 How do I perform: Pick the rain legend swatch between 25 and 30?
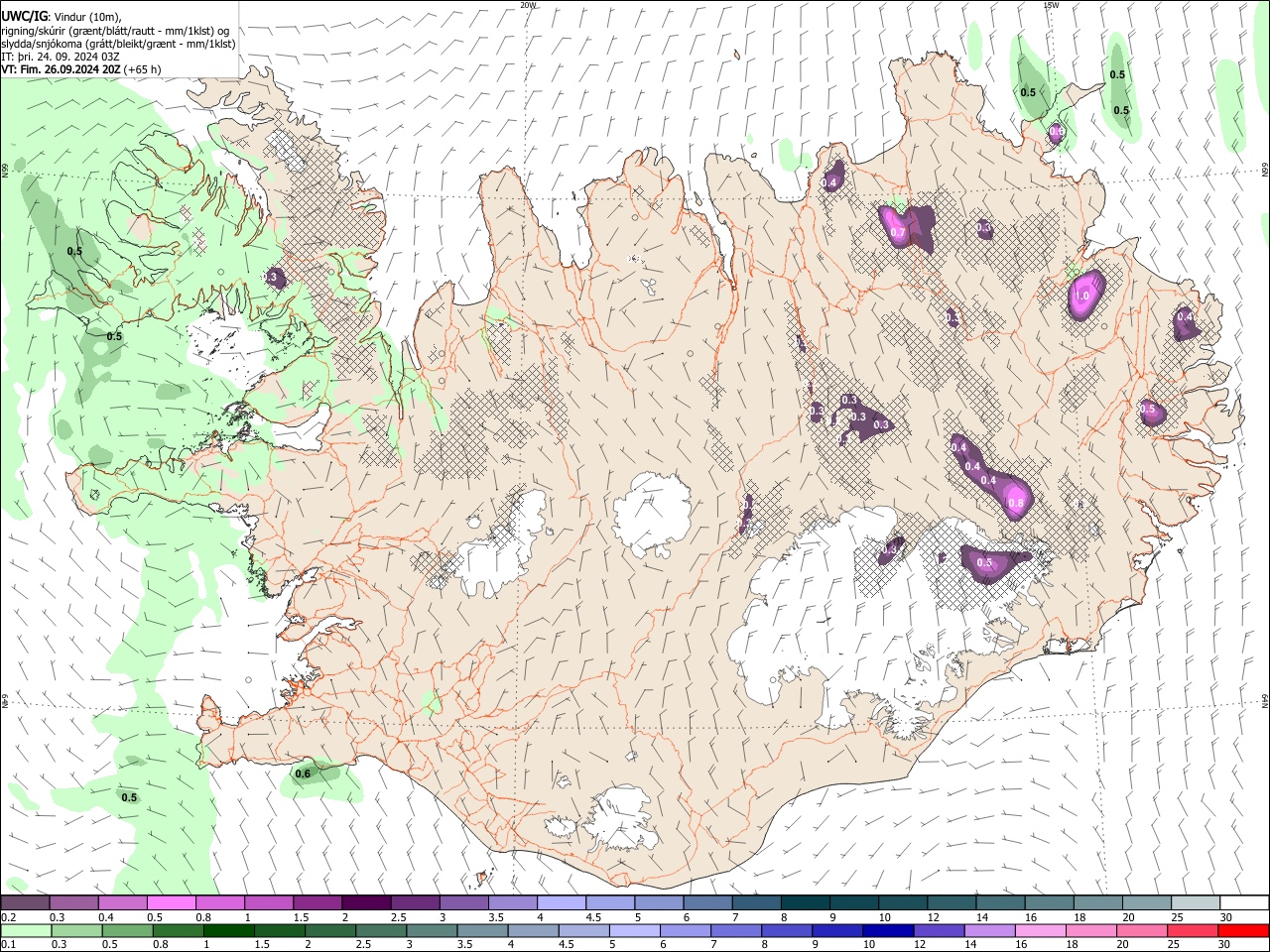pos(1192,930)
